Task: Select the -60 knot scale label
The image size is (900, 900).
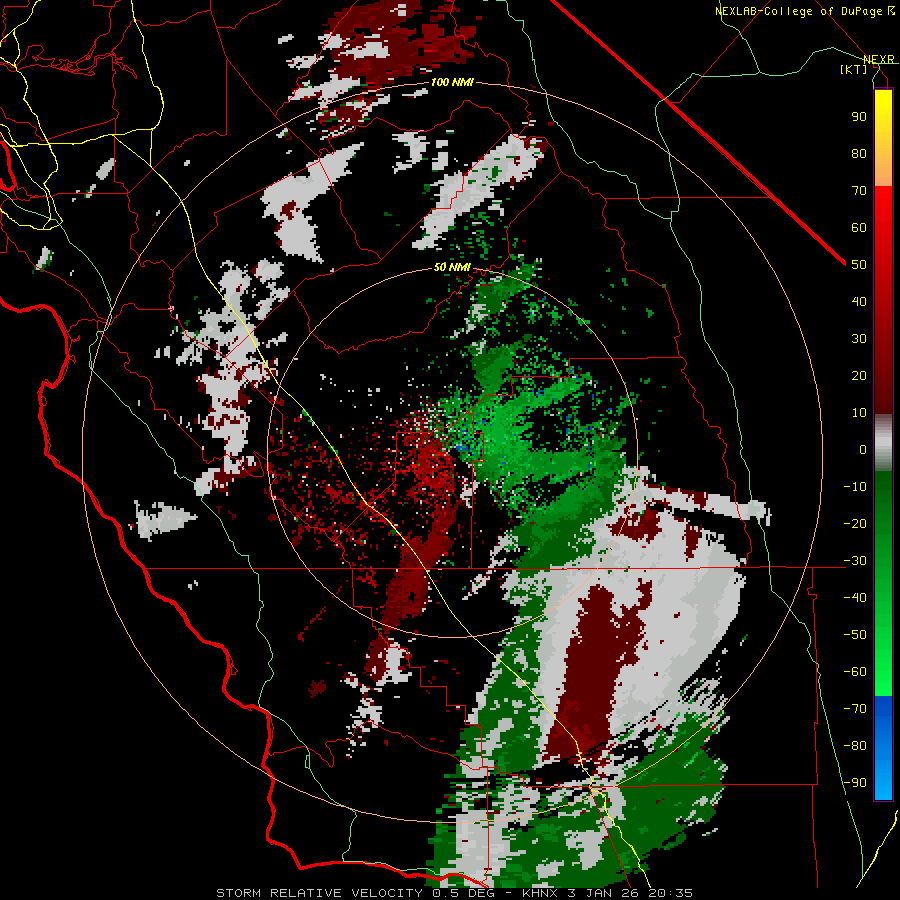Action: pyautogui.click(x=855, y=672)
